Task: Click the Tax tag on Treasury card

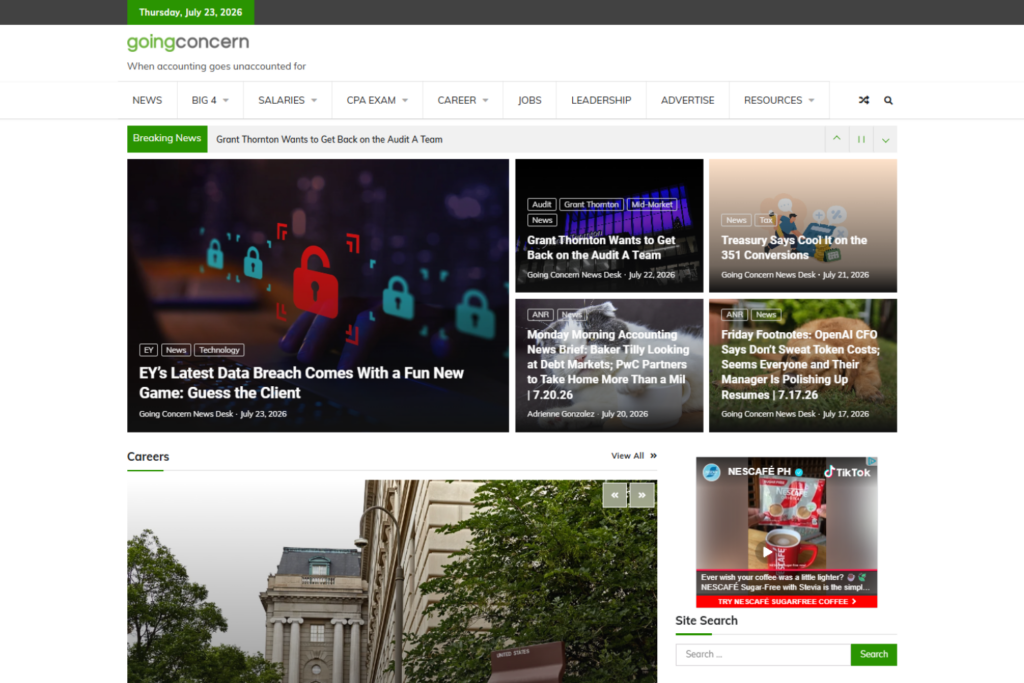Action: point(766,220)
